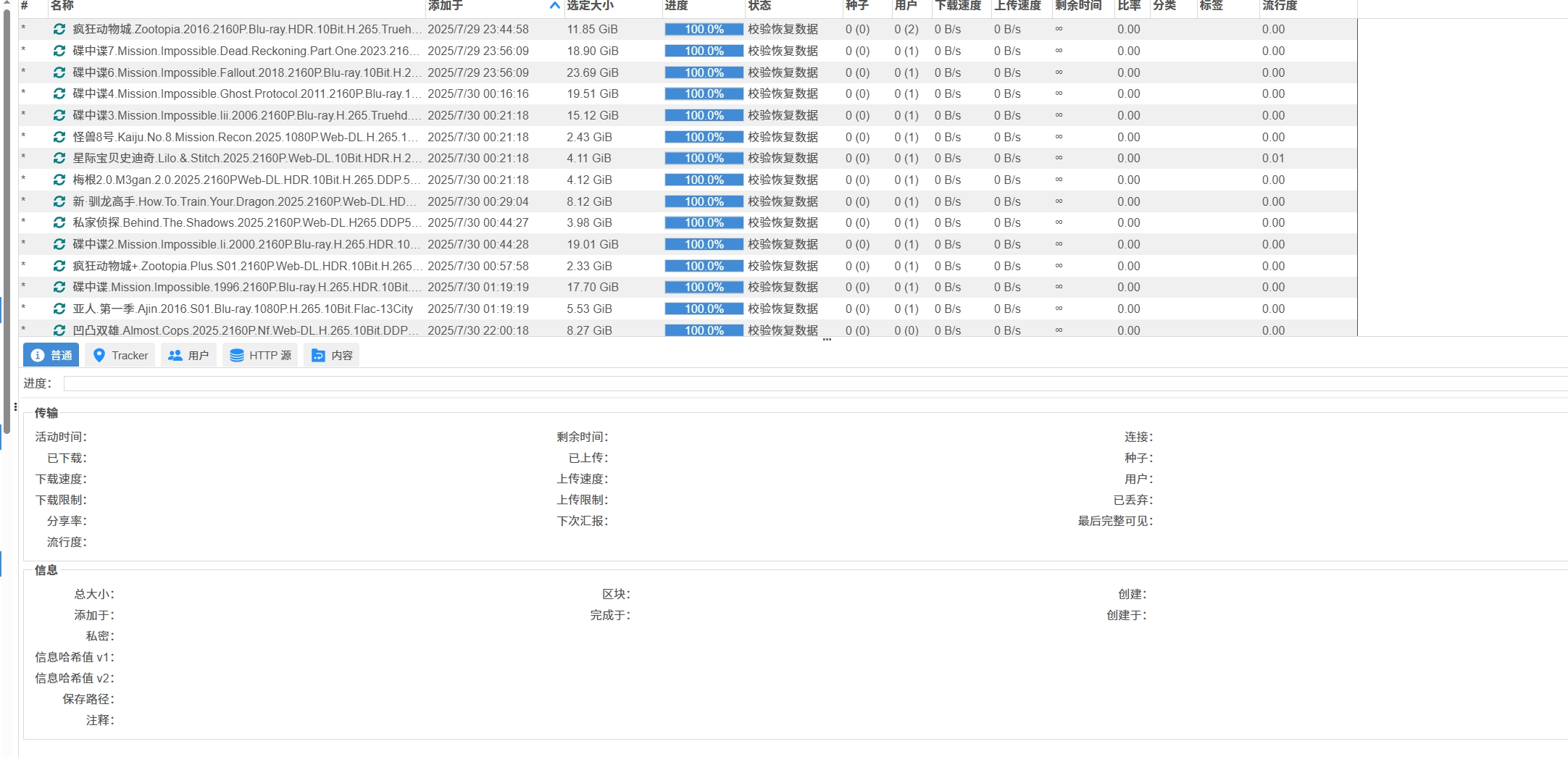Screen dimensions: 1568x757
Task: Sort by the 用户 column header in list
Action: click(912, 6)
